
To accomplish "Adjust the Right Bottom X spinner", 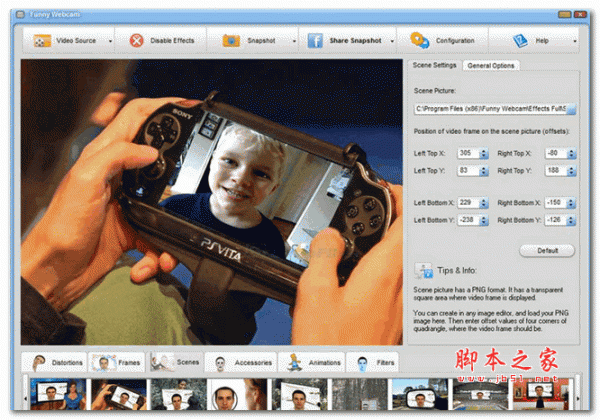I will (x=572, y=203).
